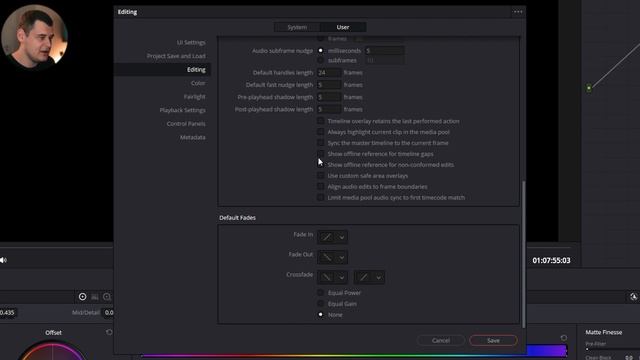Open Playback Settings in the sidebar

[182, 110]
